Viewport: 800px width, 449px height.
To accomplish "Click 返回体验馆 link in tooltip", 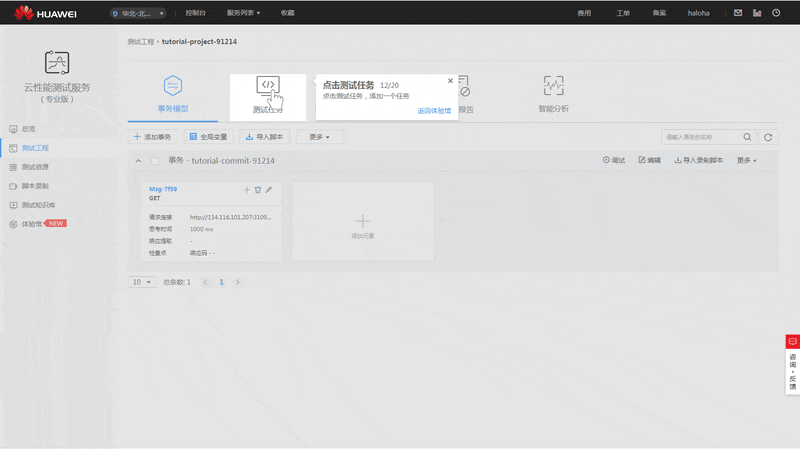I will [434, 111].
